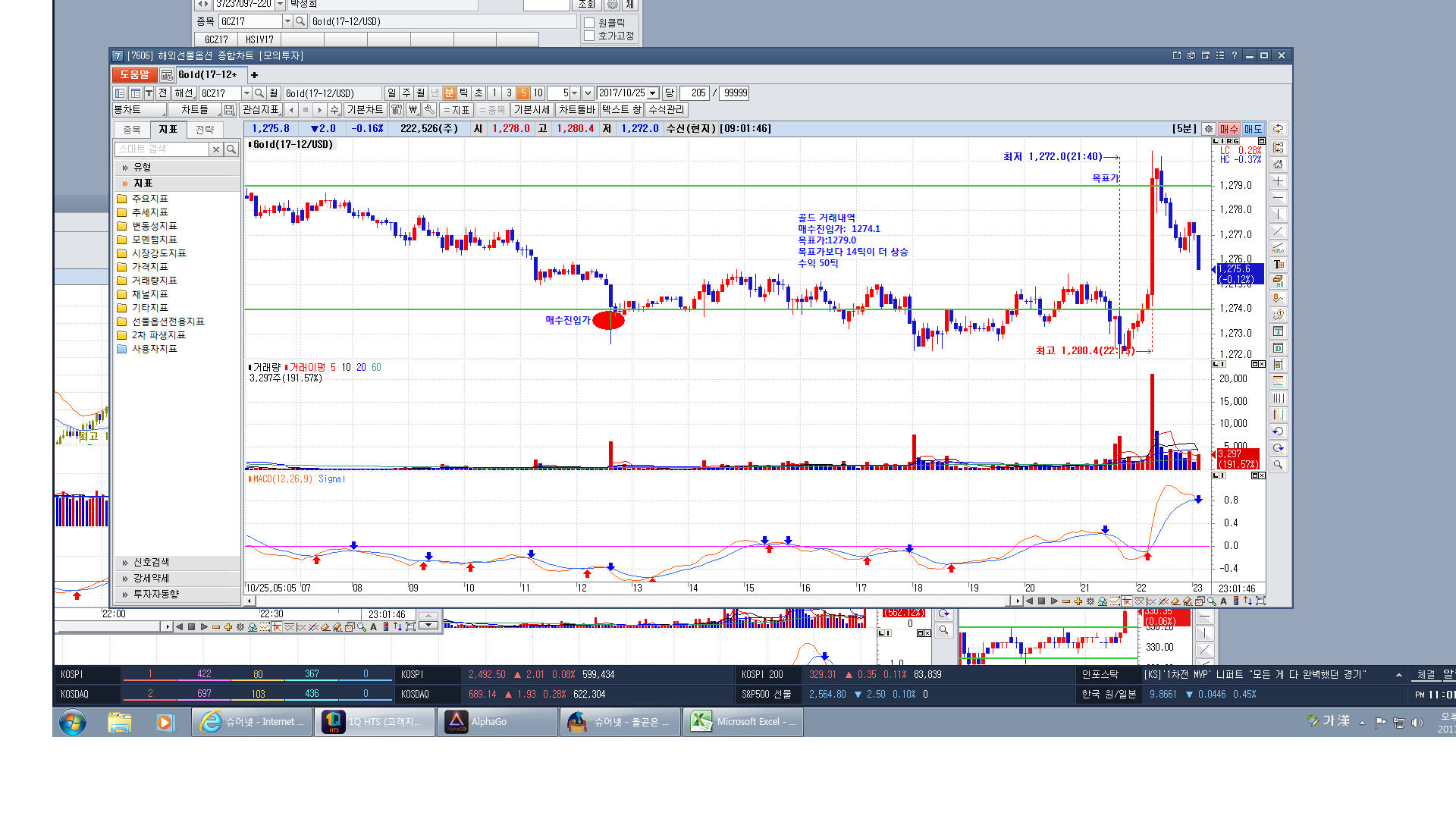Open the date picker for 2017/10/25

[653, 93]
